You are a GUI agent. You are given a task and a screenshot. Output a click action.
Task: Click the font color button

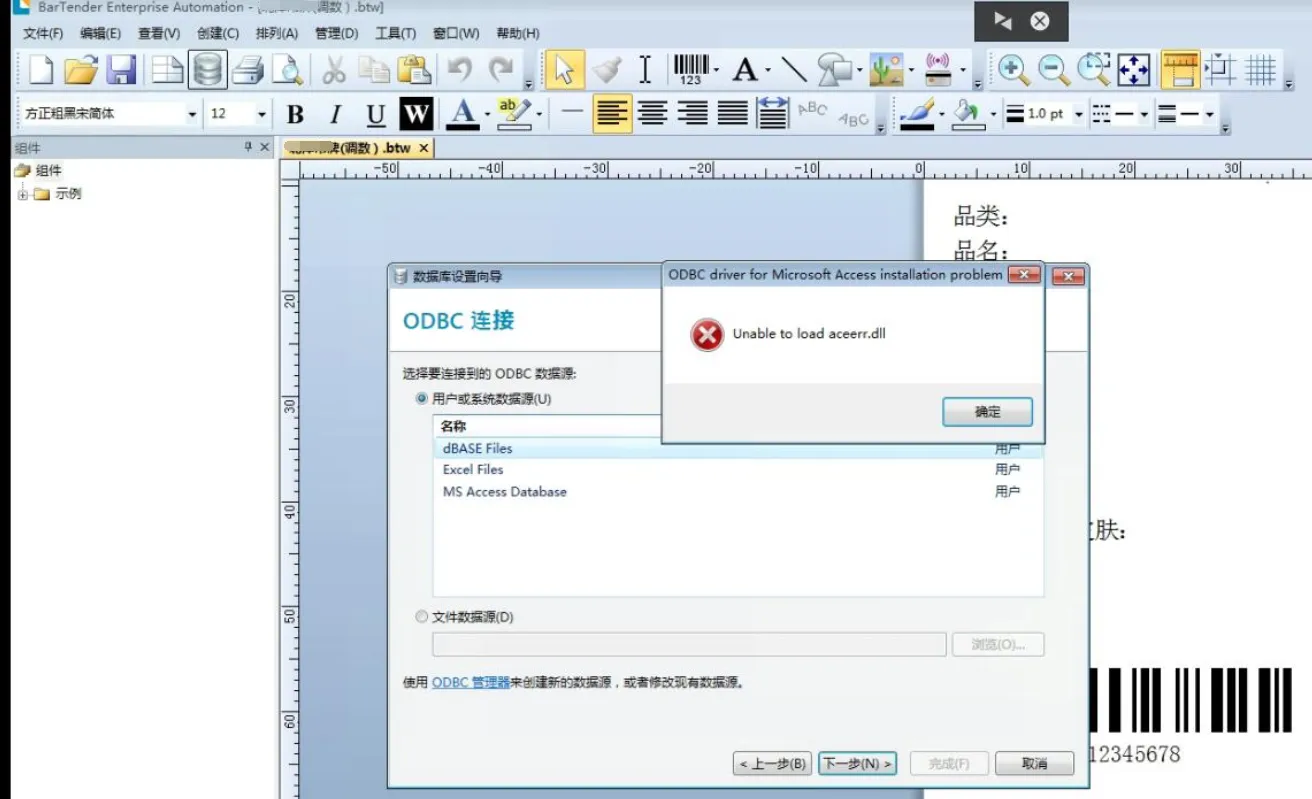(x=461, y=114)
